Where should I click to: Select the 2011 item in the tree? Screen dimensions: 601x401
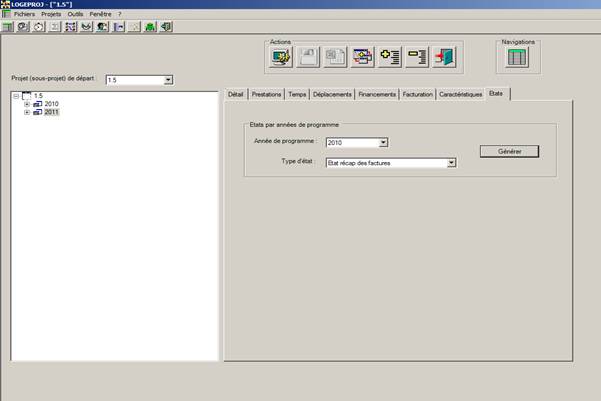point(52,113)
